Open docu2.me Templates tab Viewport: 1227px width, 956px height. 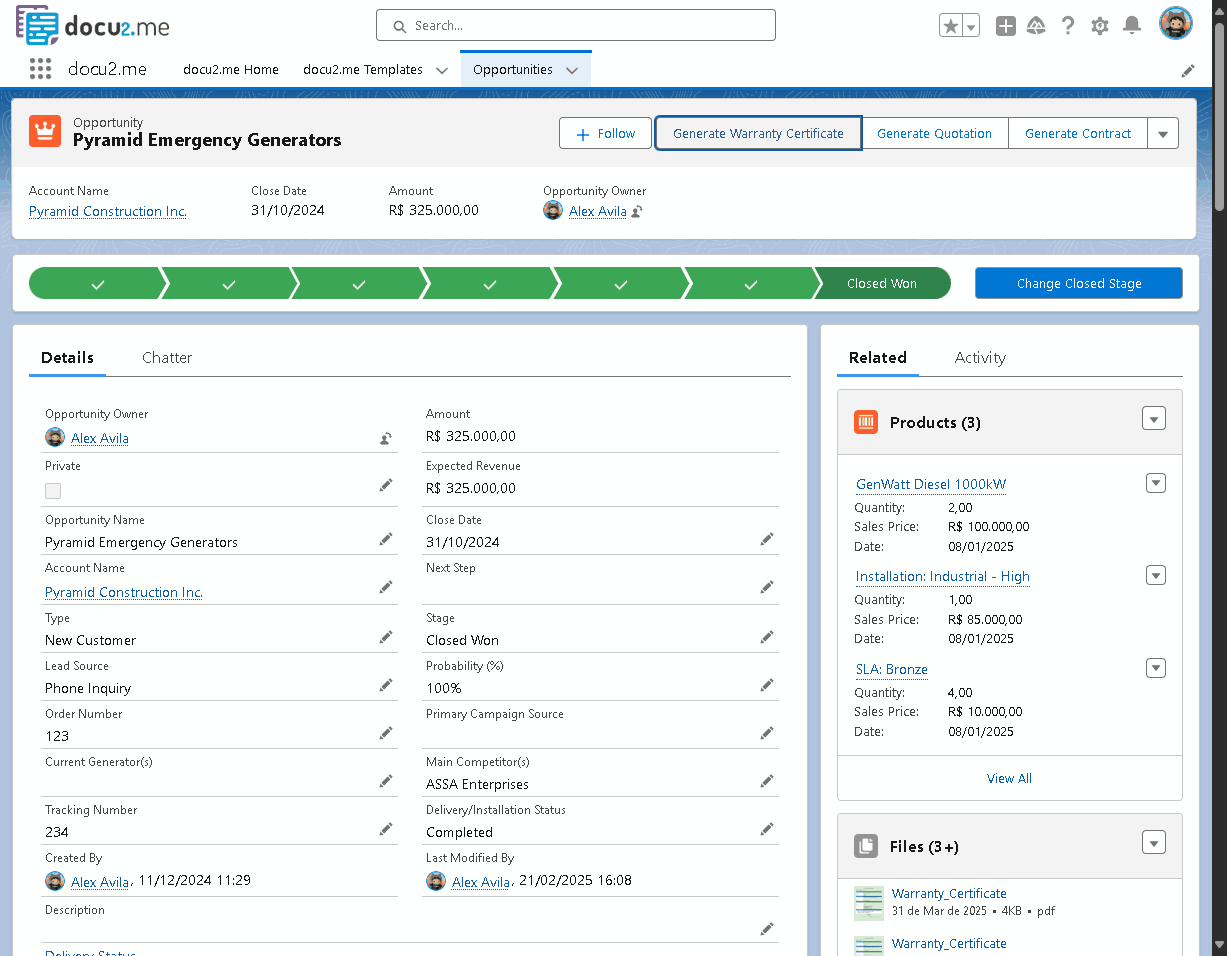pyautogui.click(x=363, y=70)
